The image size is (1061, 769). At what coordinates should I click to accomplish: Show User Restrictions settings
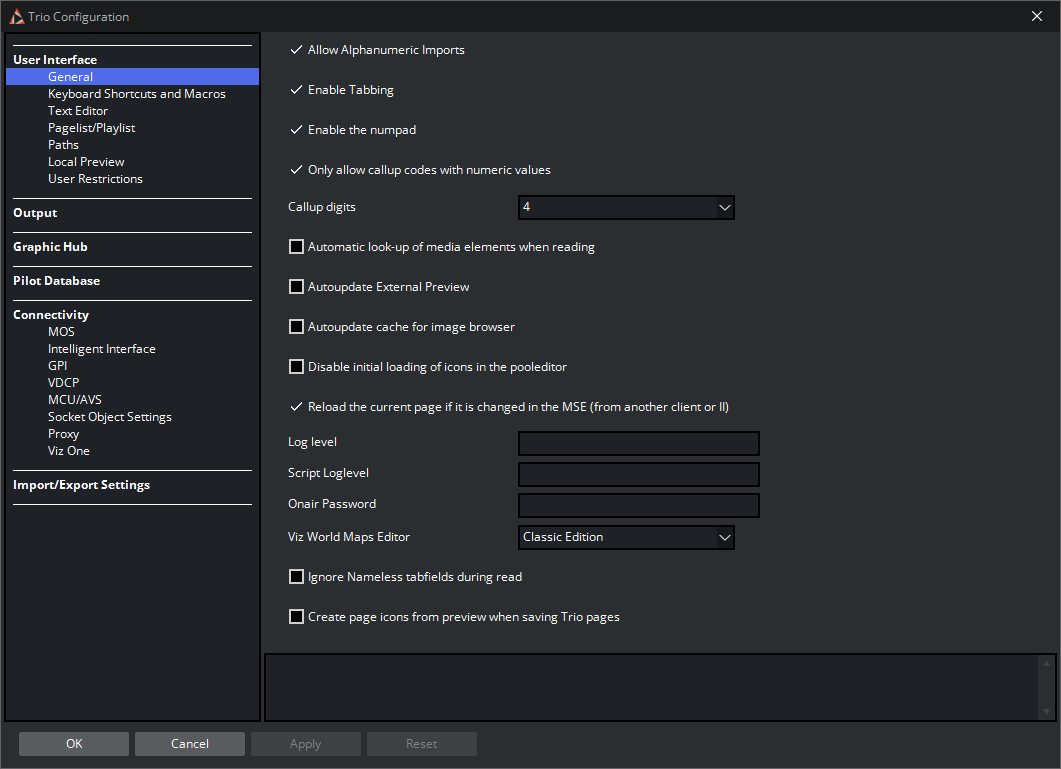[x=95, y=179]
